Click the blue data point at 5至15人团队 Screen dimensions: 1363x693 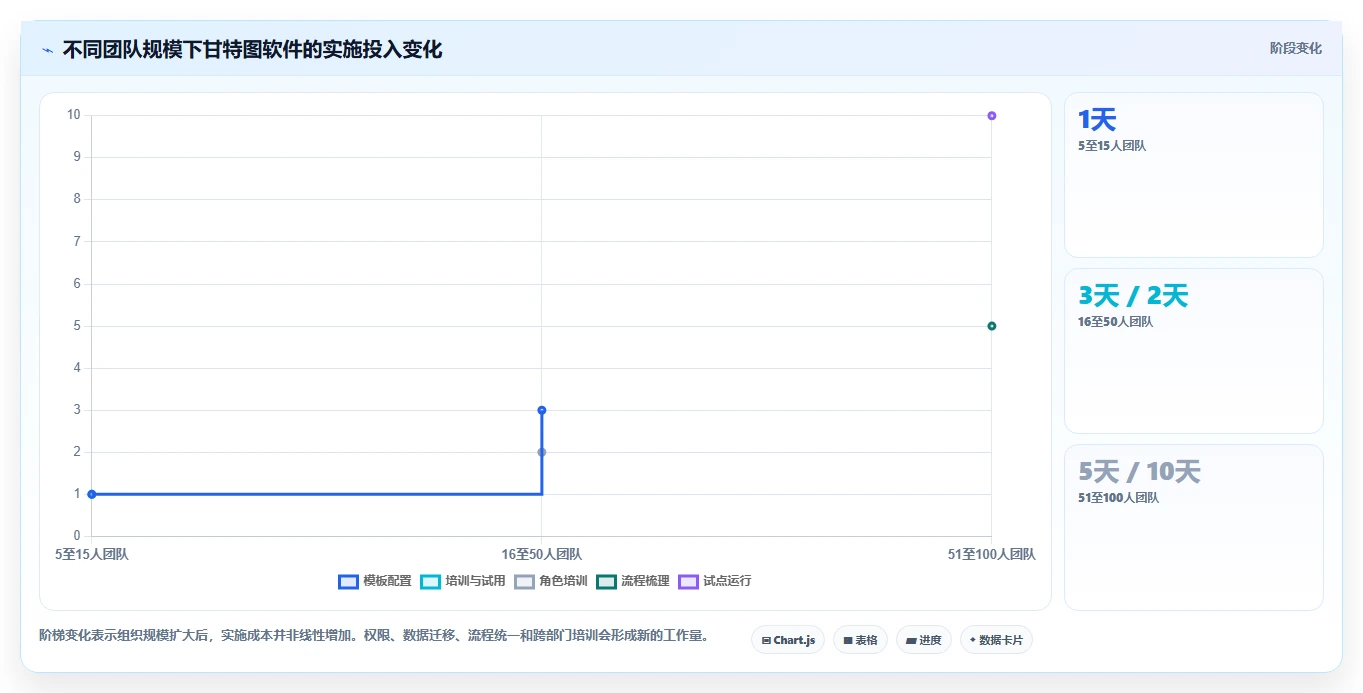coord(92,494)
